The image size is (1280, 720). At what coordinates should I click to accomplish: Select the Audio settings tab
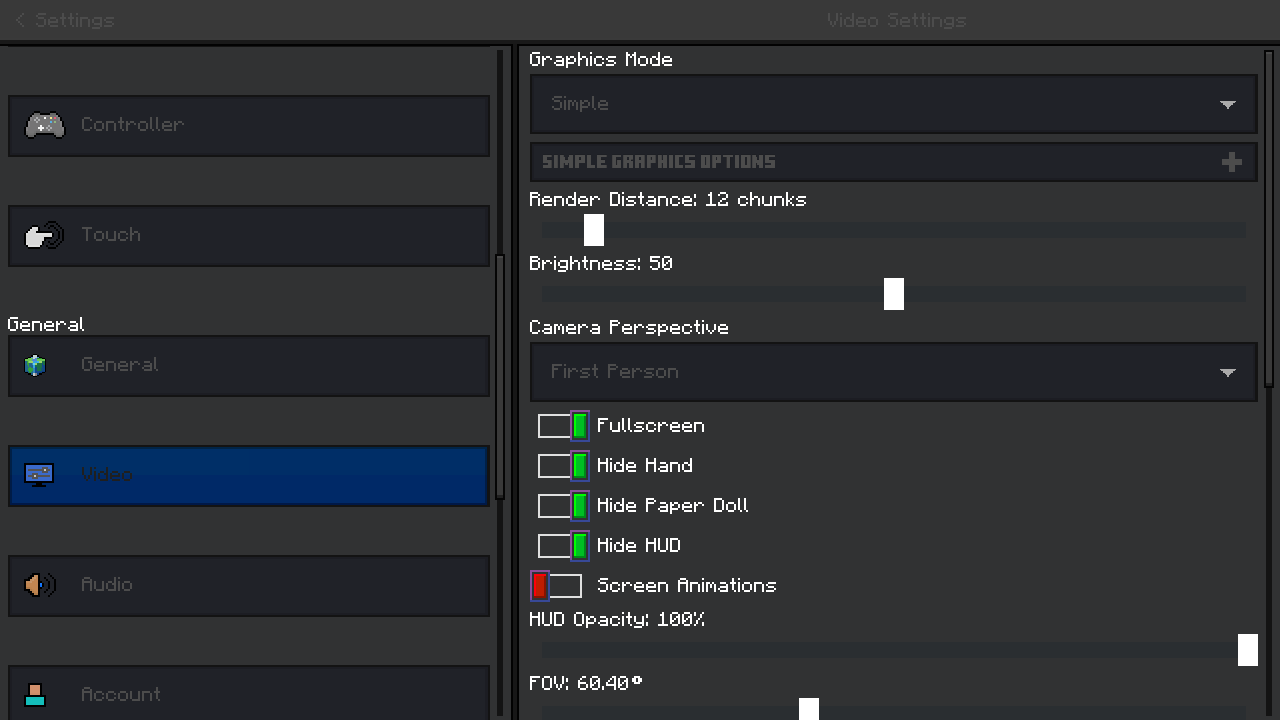point(249,585)
